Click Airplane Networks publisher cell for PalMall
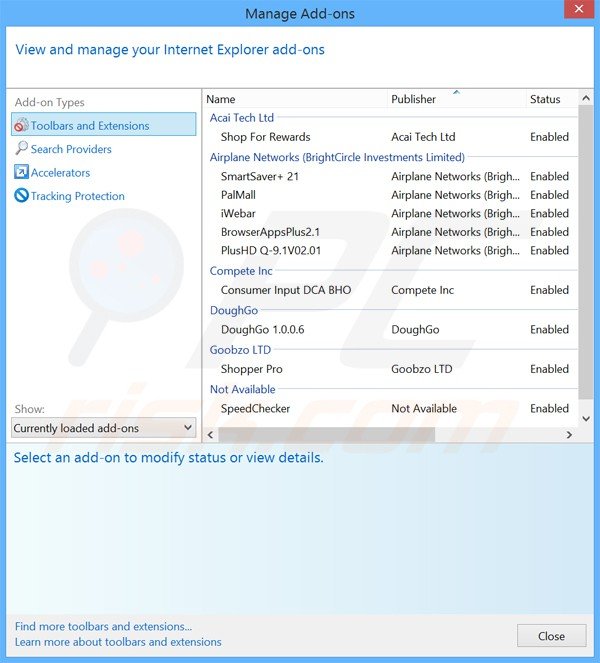 click(x=455, y=195)
